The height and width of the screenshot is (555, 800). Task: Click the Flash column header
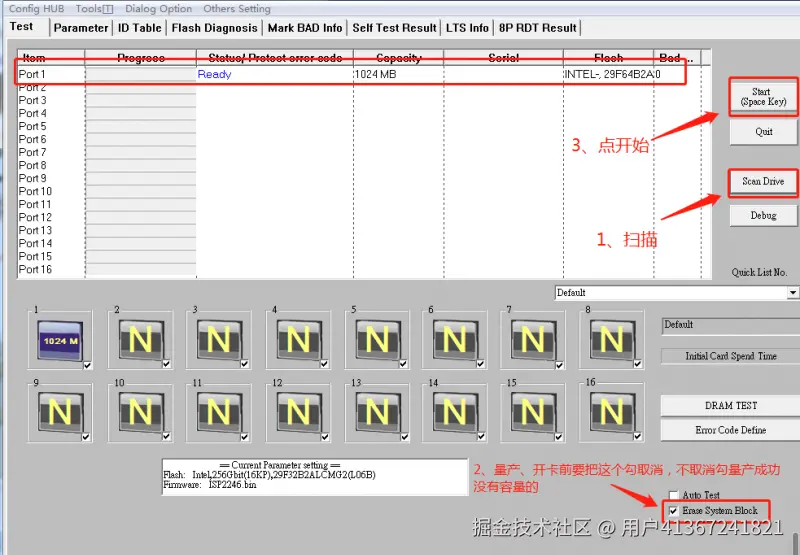pyautogui.click(x=608, y=58)
